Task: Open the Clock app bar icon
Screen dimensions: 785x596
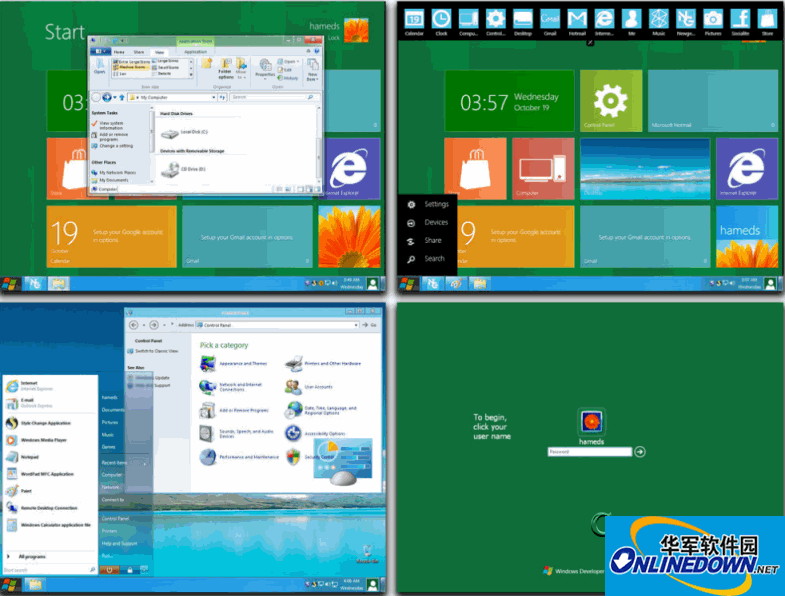Action: click(x=441, y=20)
